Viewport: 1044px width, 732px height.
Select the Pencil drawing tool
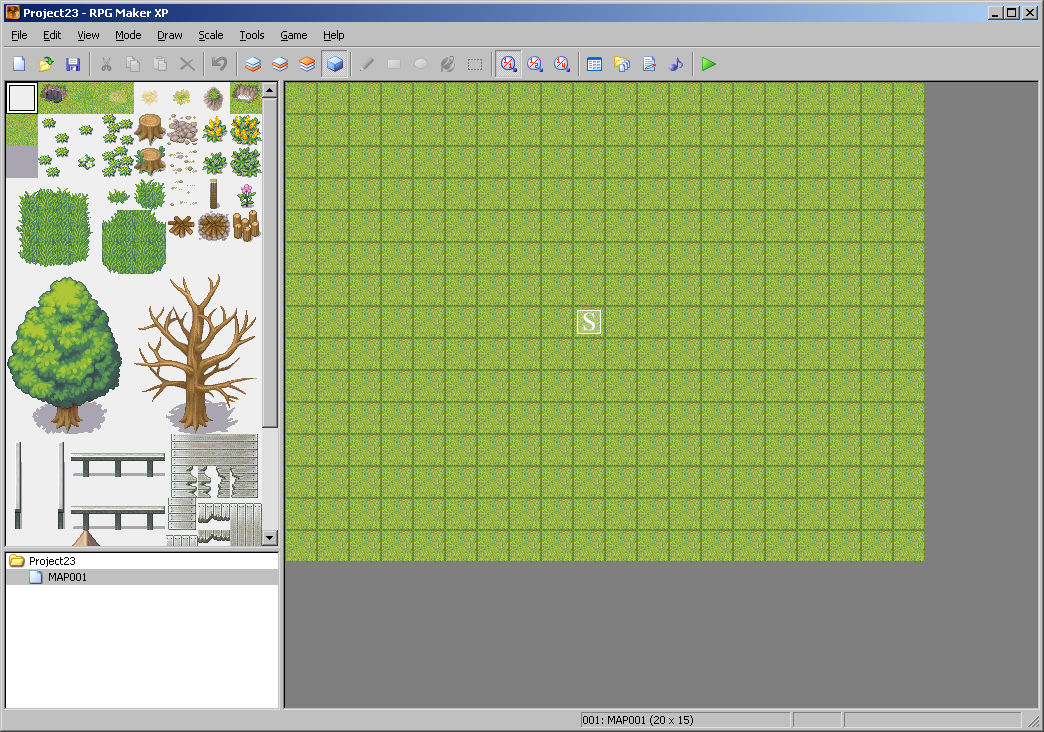367,64
